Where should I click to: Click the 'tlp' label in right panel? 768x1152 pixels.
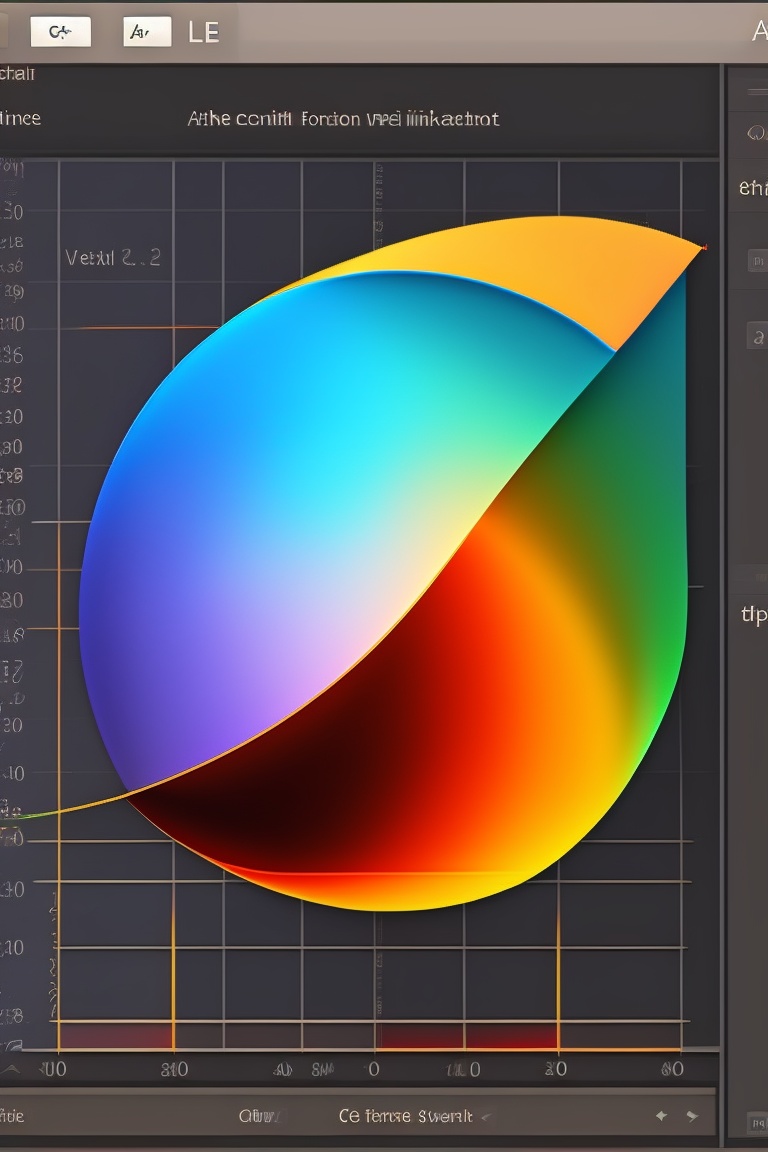[x=753, y=614]
